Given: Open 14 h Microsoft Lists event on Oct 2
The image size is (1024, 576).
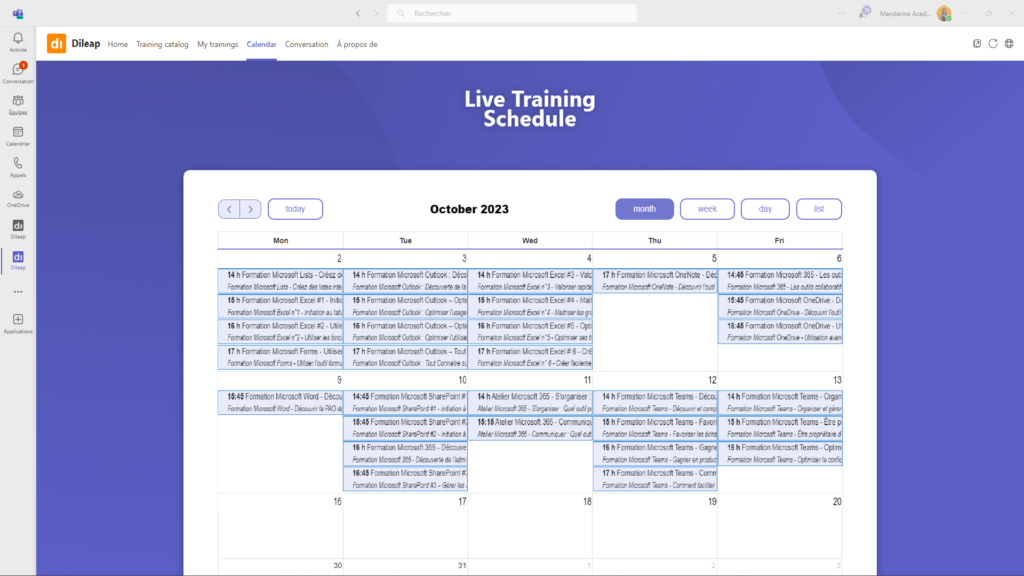Looking at the screenshot, I should click(281, 281).
